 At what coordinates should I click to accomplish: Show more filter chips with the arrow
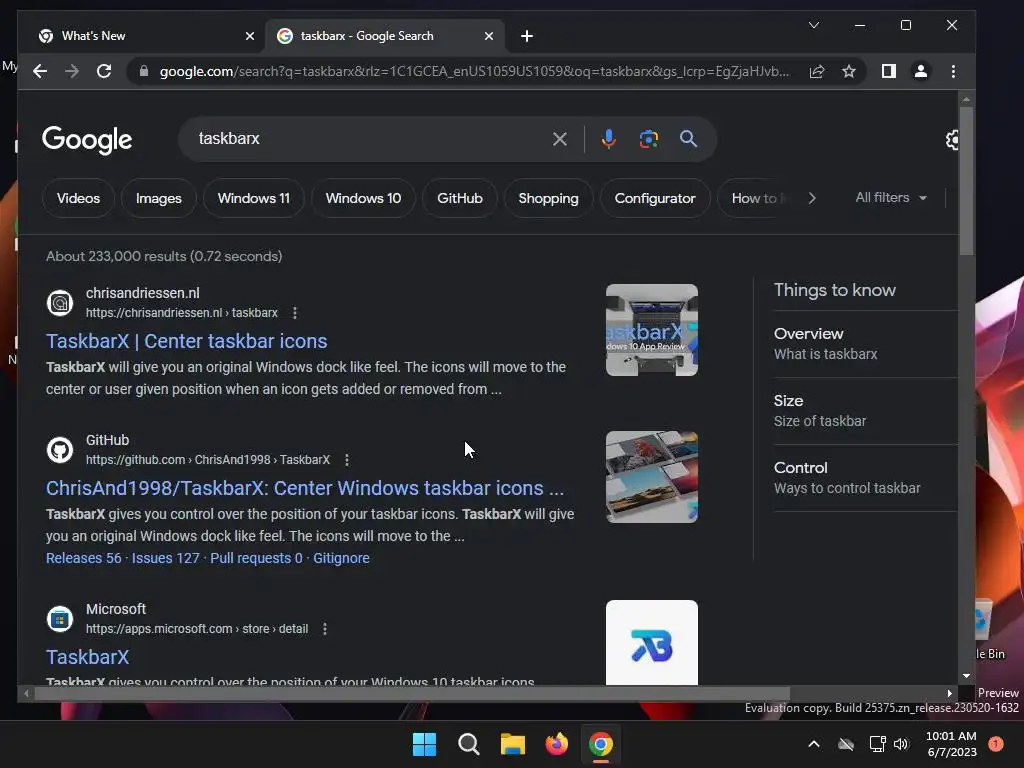(x=812, y=198)
